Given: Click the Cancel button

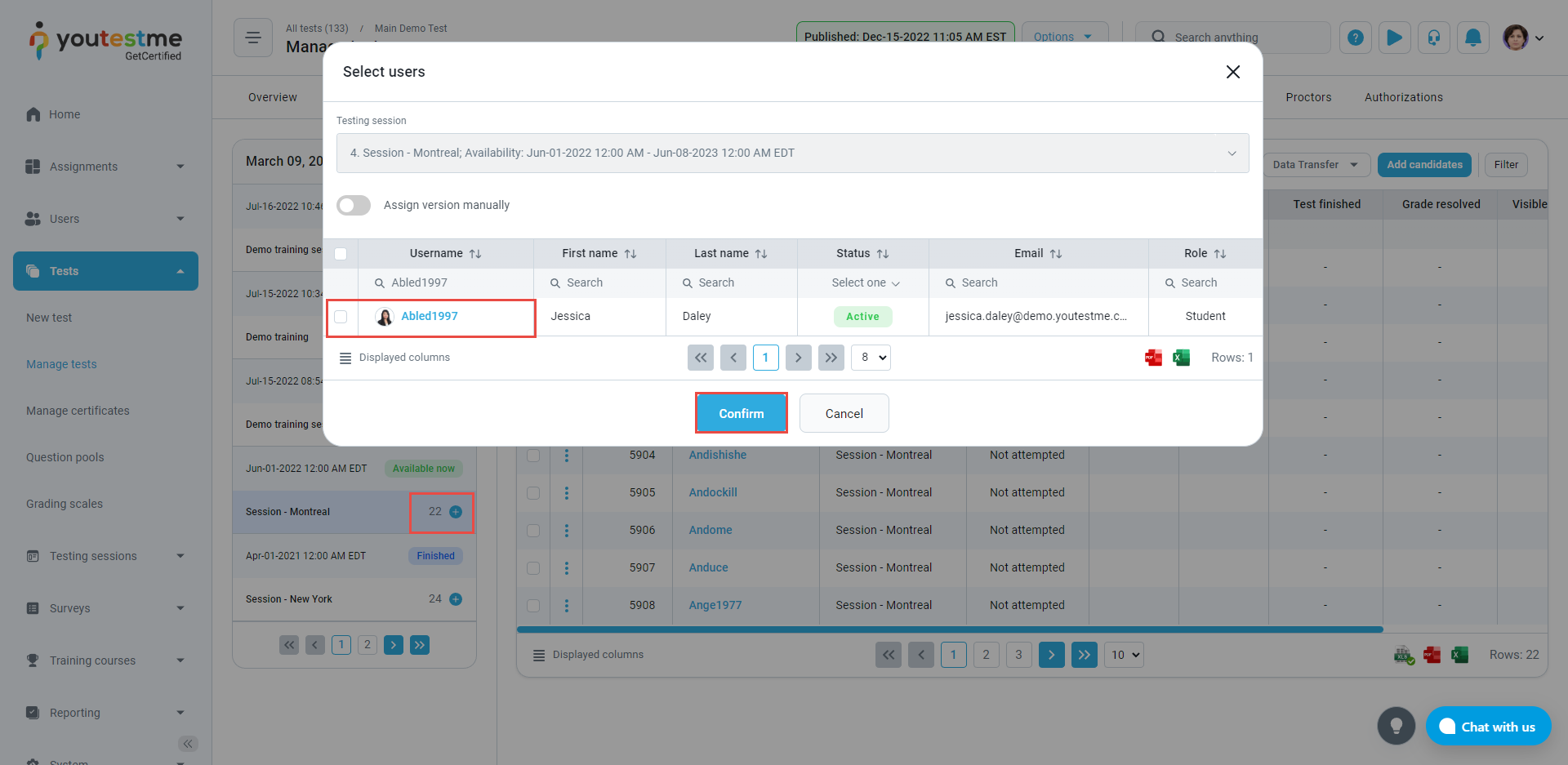Looking at the screenshot, I should [844, 413].
